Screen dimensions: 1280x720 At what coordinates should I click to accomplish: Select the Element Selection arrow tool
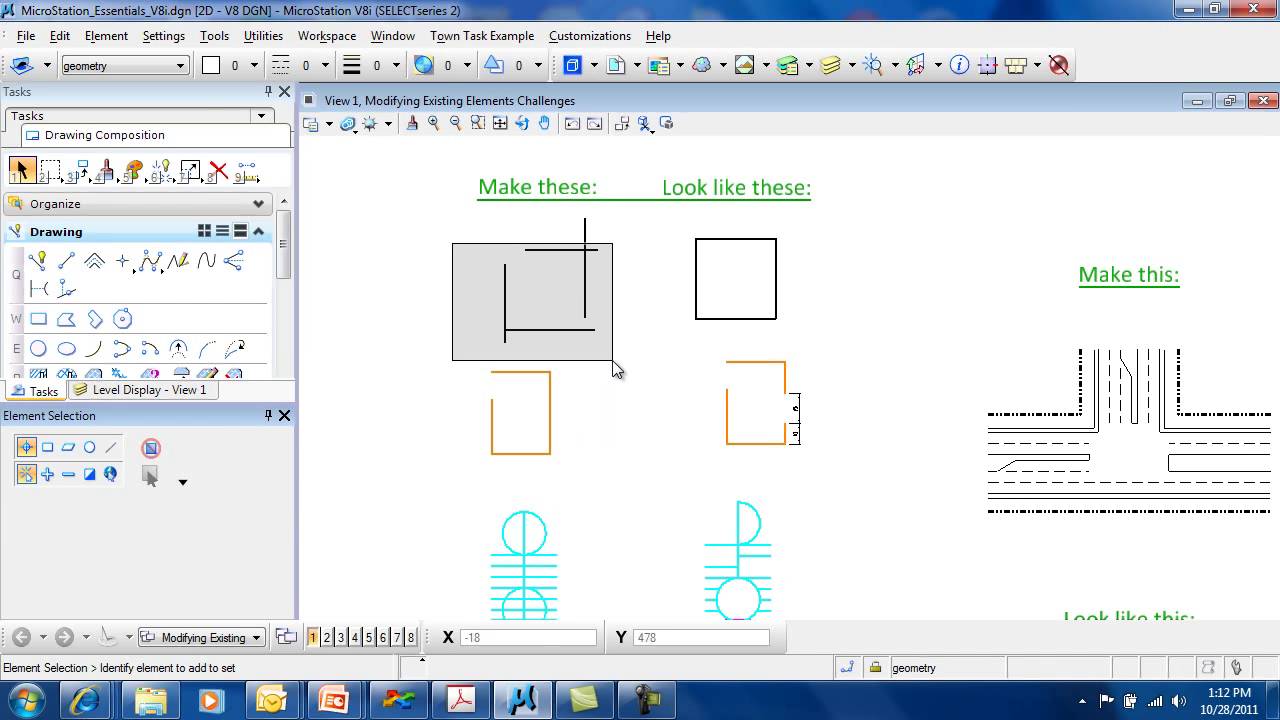click(22, 171)
